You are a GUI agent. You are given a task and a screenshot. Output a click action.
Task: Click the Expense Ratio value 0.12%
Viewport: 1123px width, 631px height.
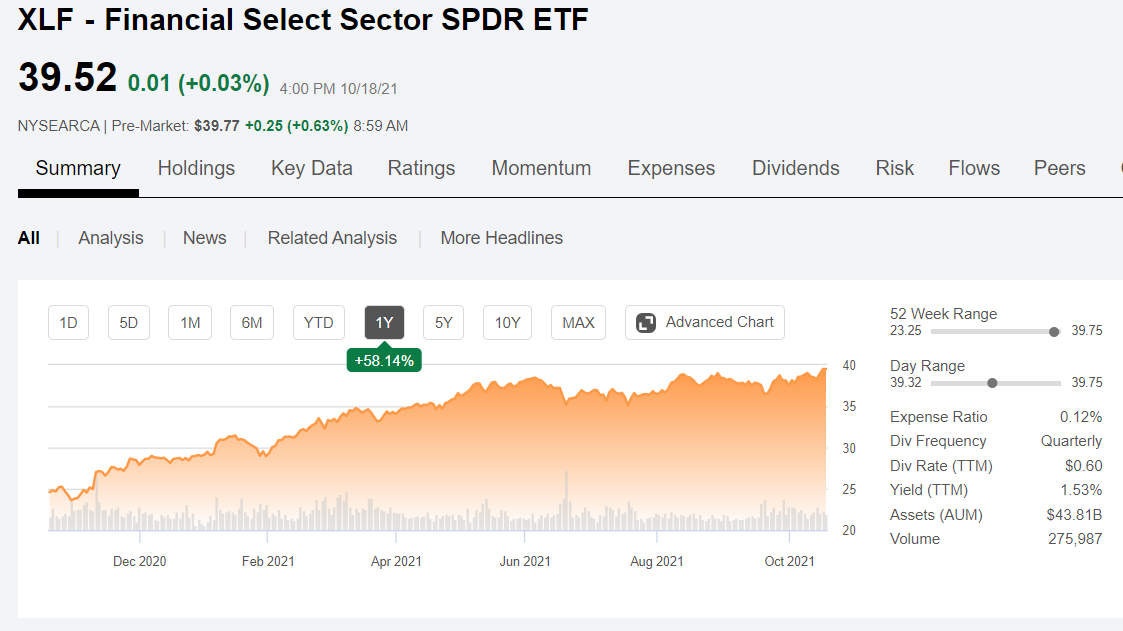(x=1081, y=417)
